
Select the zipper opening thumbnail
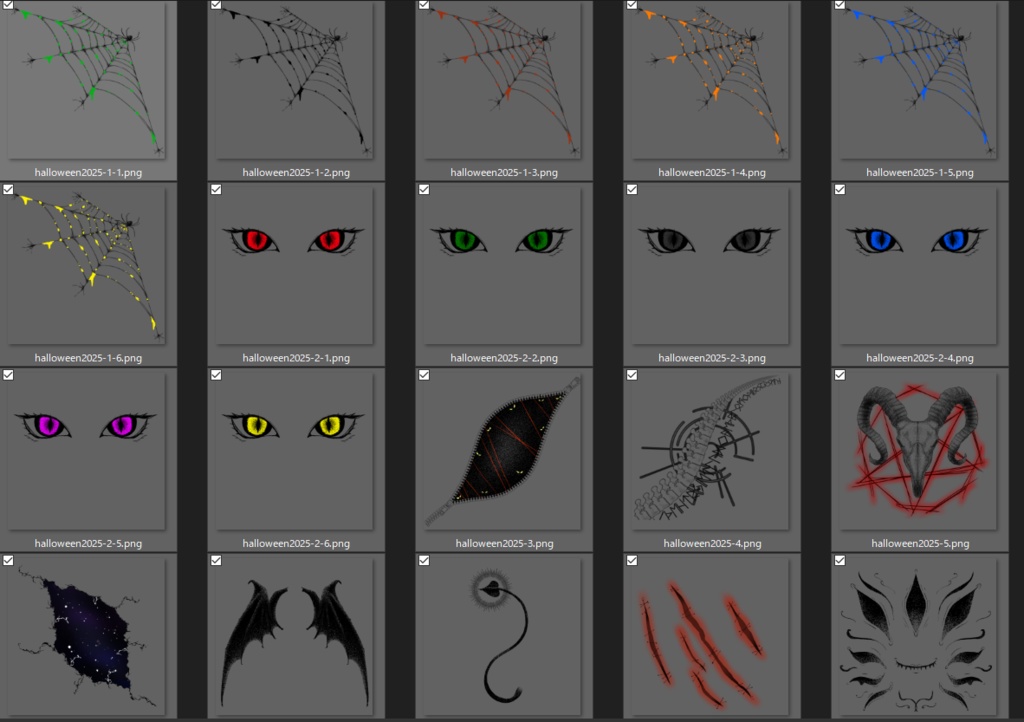502,451
